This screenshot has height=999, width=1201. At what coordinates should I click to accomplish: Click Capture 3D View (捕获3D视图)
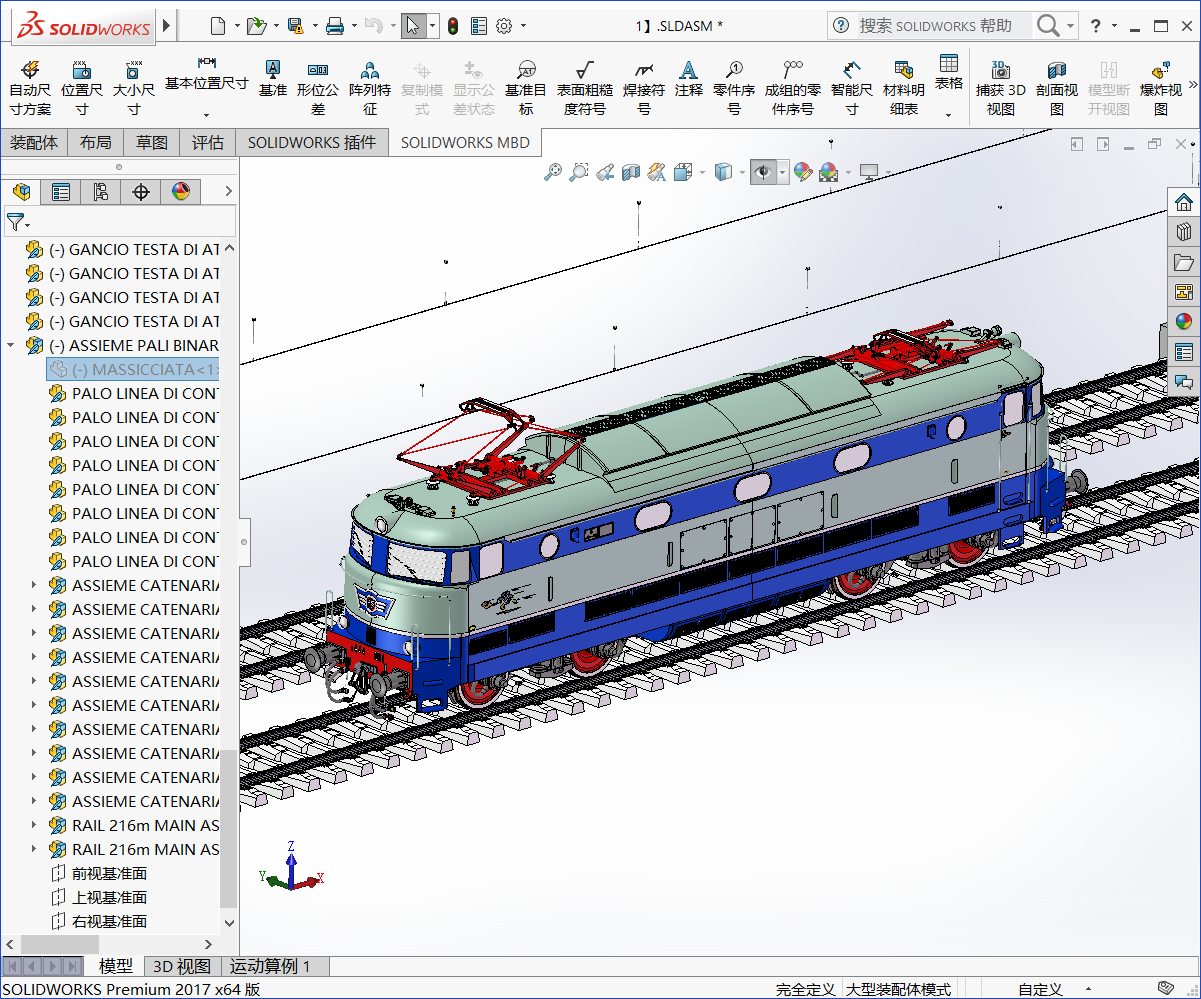point(1001,87)
